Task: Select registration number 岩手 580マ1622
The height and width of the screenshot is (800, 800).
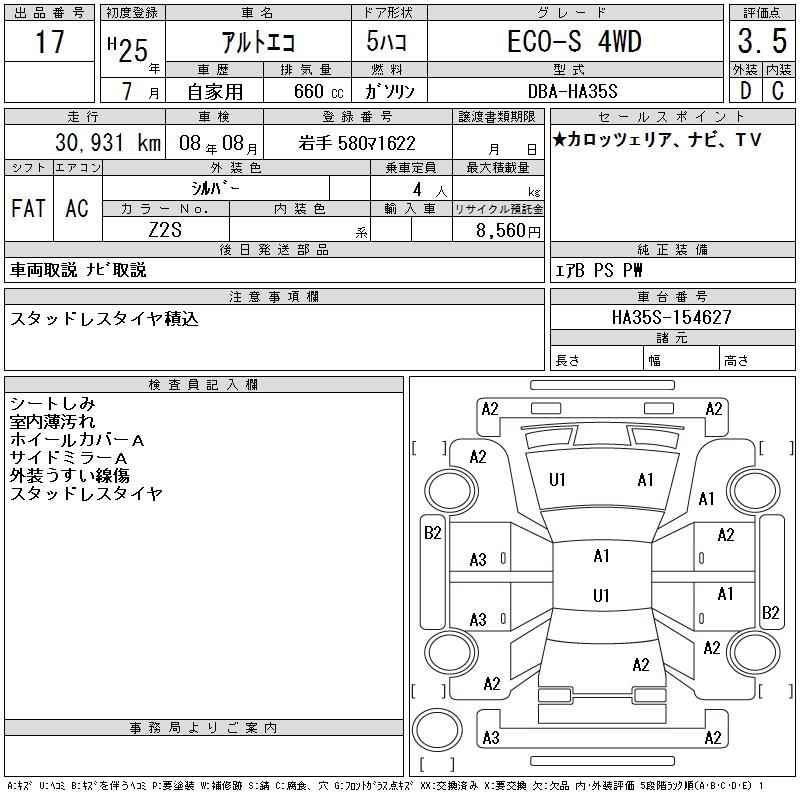Action: [x=357, y=143]
